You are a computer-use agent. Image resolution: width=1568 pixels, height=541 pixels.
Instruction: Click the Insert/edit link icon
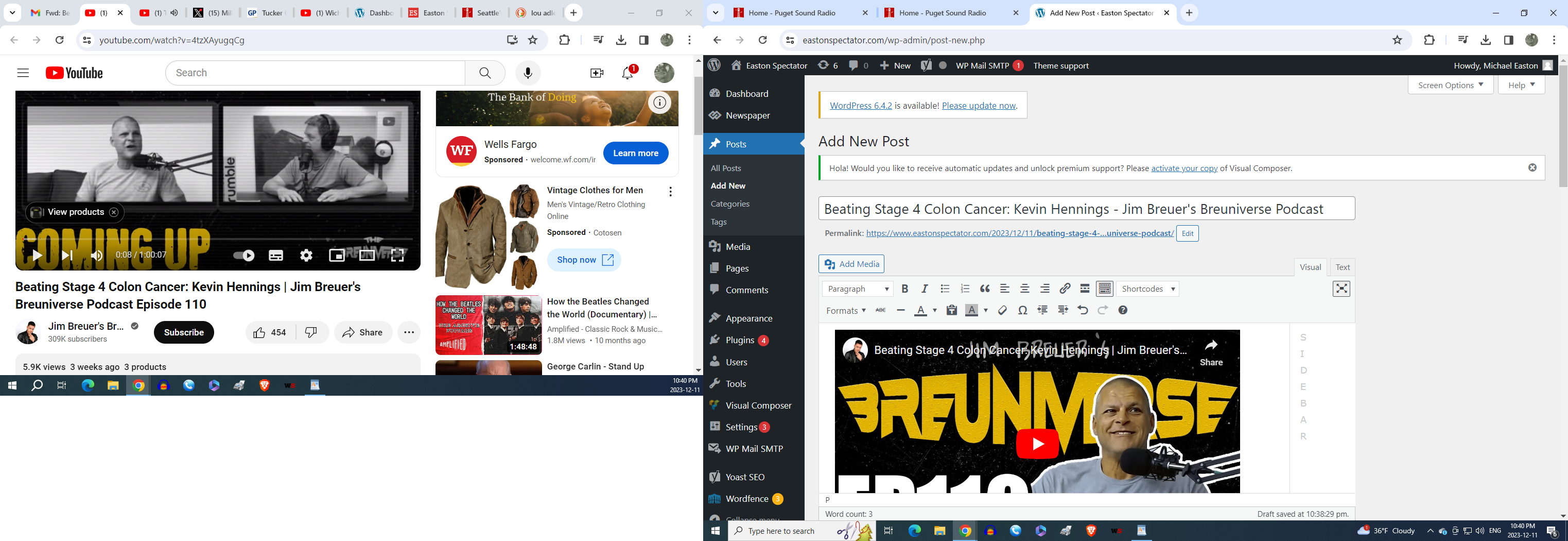tap(1065, 289)
